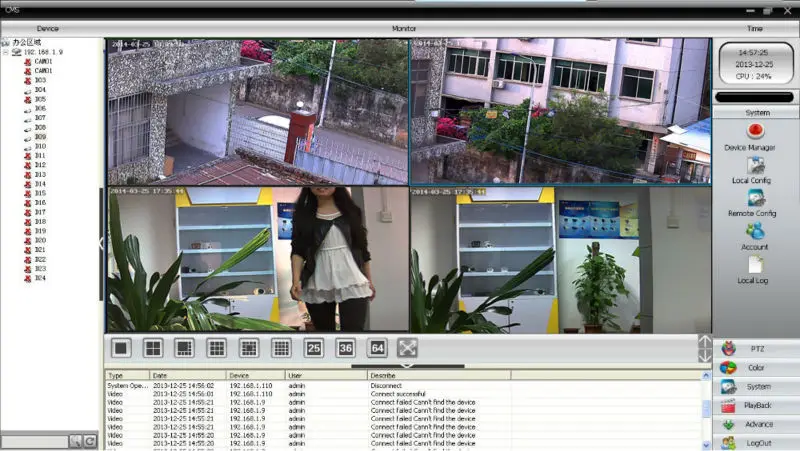Select the thirteen-view layout with center pane
This screenshot has width=800, height=451.
click(248, 348)
